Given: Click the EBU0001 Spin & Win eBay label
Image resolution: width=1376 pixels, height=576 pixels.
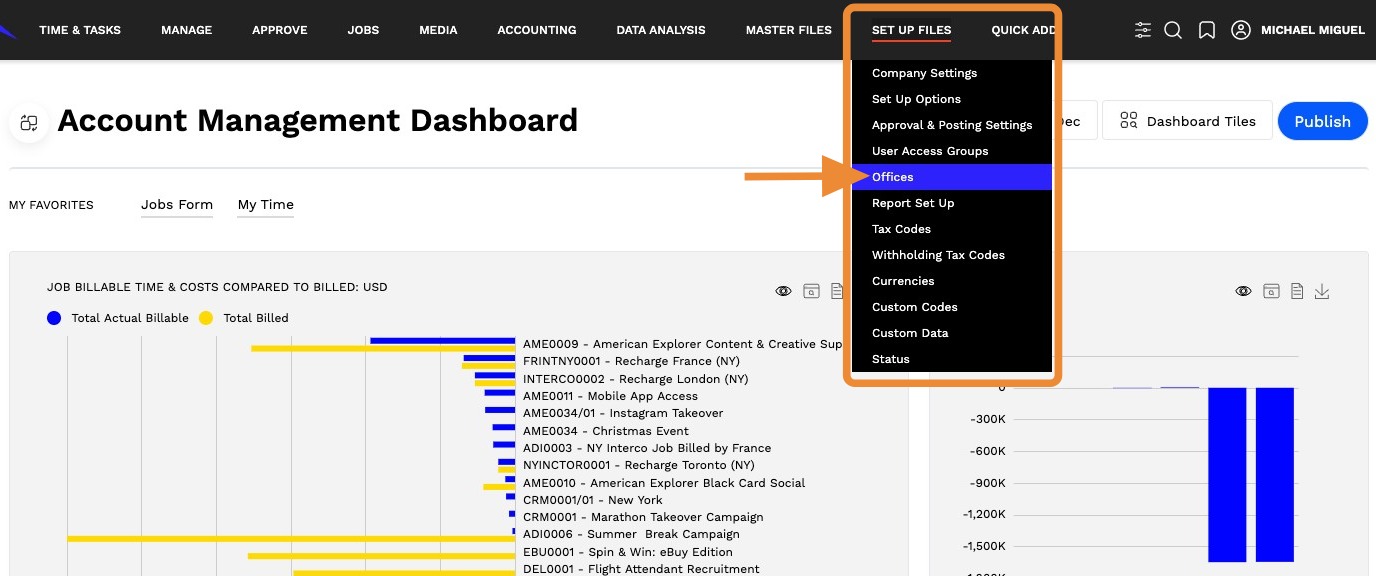Looking at the screenshot, I should [x=628, y=552].
